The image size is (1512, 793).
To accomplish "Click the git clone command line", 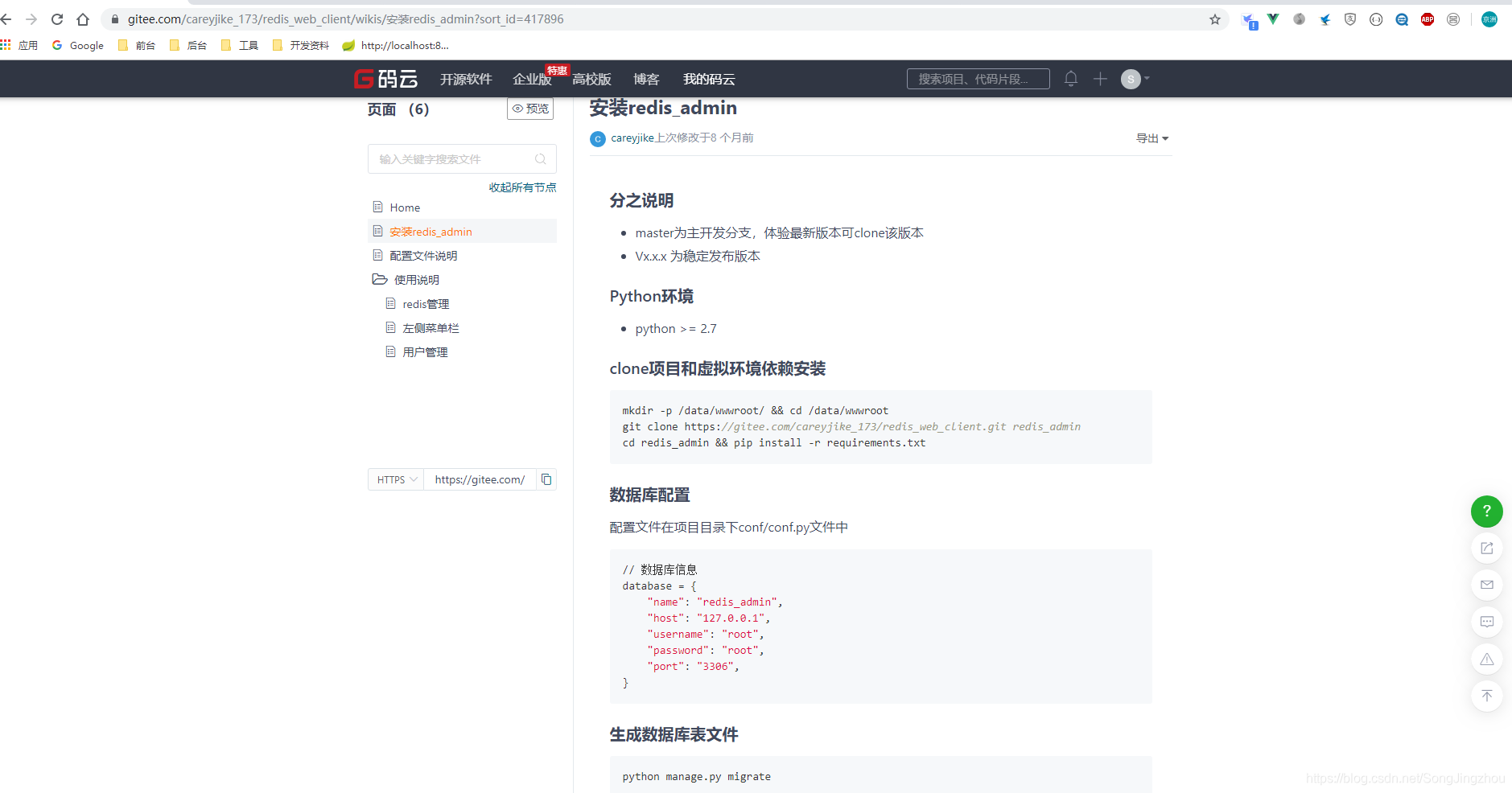I will click(851, 427).
